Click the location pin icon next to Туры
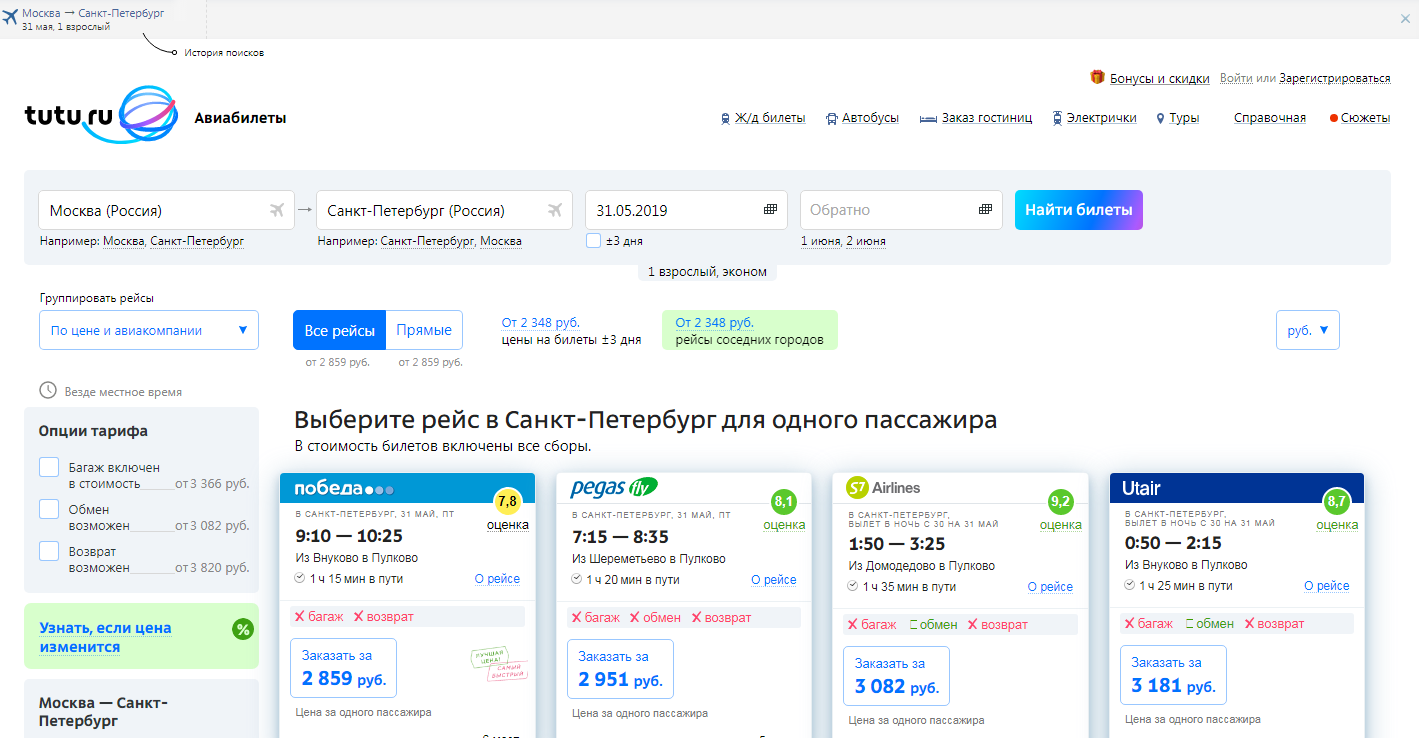Image resolution: width=1419 pixels, height=738 pixels. pos(1160,118)
